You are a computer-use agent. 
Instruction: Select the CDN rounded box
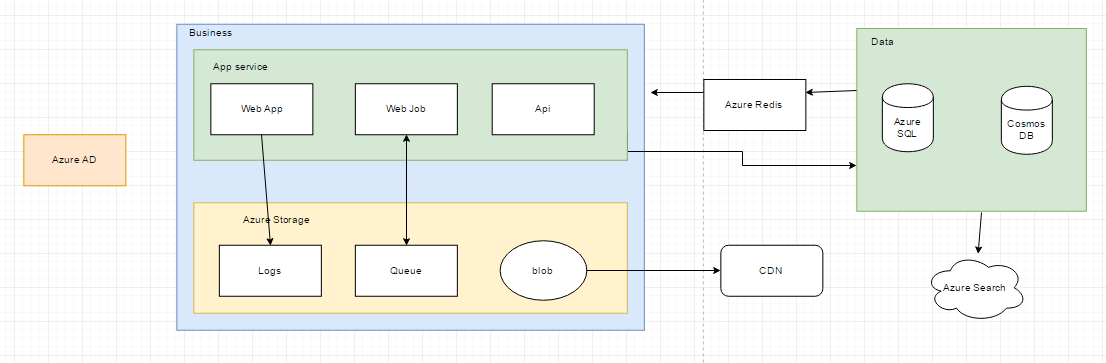tap(772, 271)
